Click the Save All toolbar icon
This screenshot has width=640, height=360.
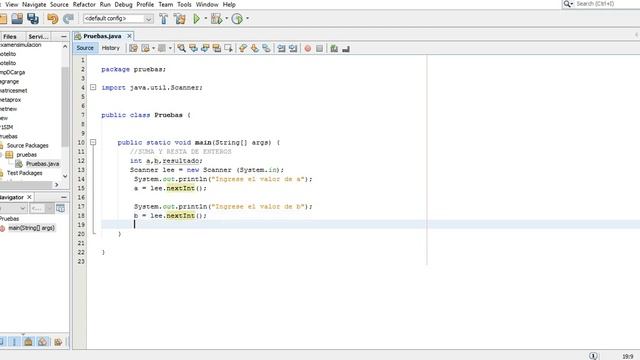click(x=33, y=18)
